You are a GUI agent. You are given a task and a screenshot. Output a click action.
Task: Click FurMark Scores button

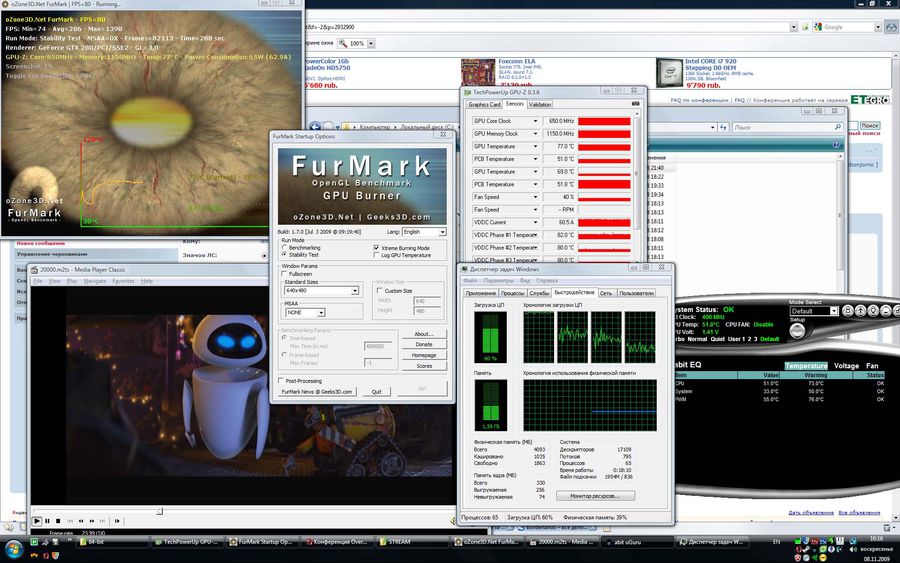coord(424,366)
